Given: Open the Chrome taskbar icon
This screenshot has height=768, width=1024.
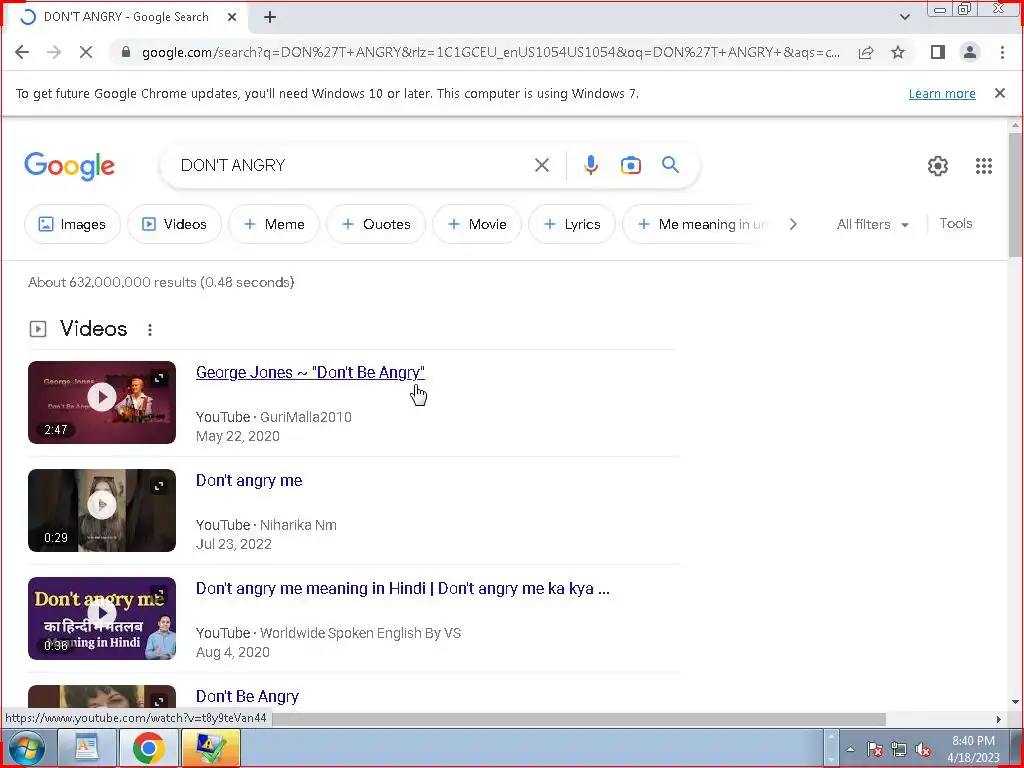Looking at the screenshot, I should [148, 748].
